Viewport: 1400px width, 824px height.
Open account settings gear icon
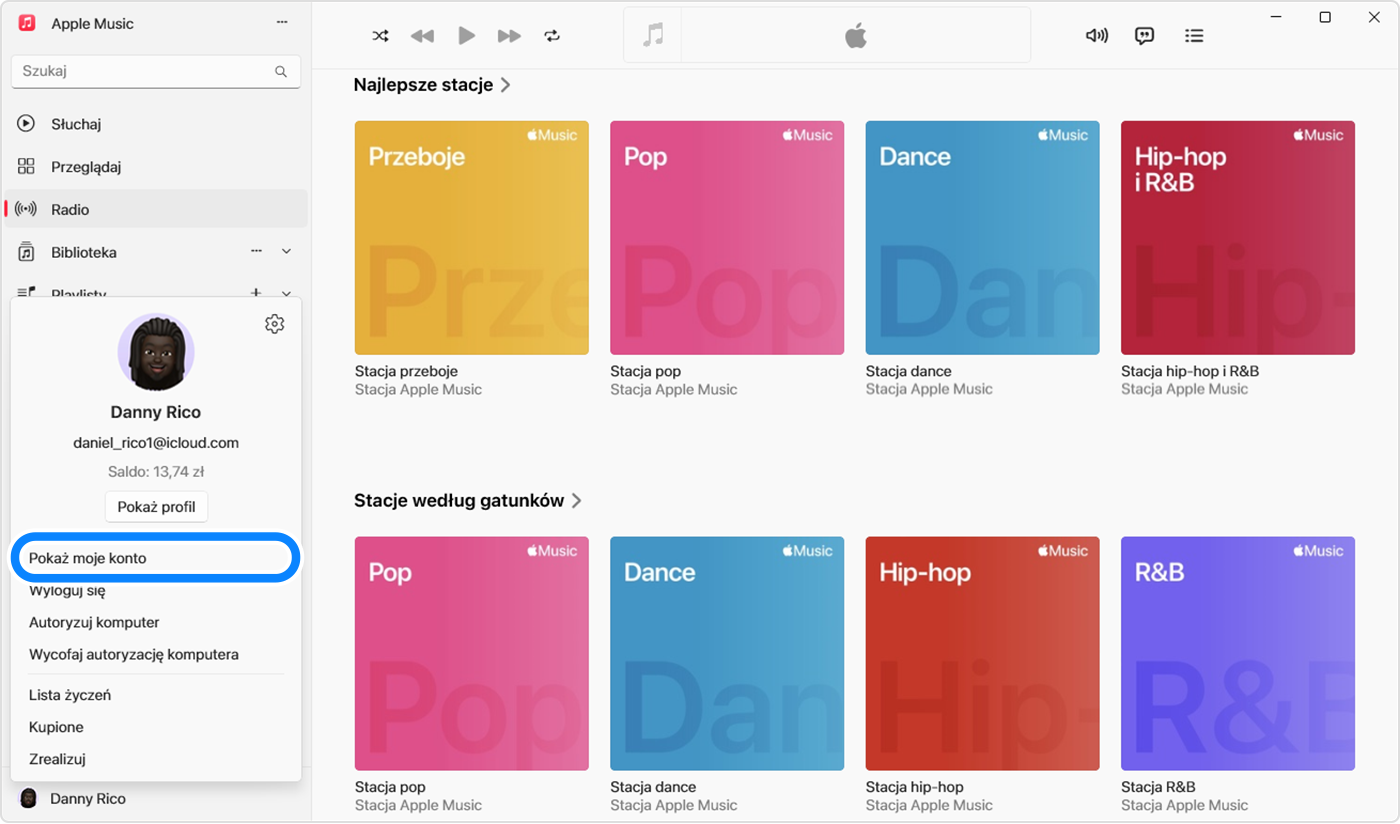[x=274, y=324]
